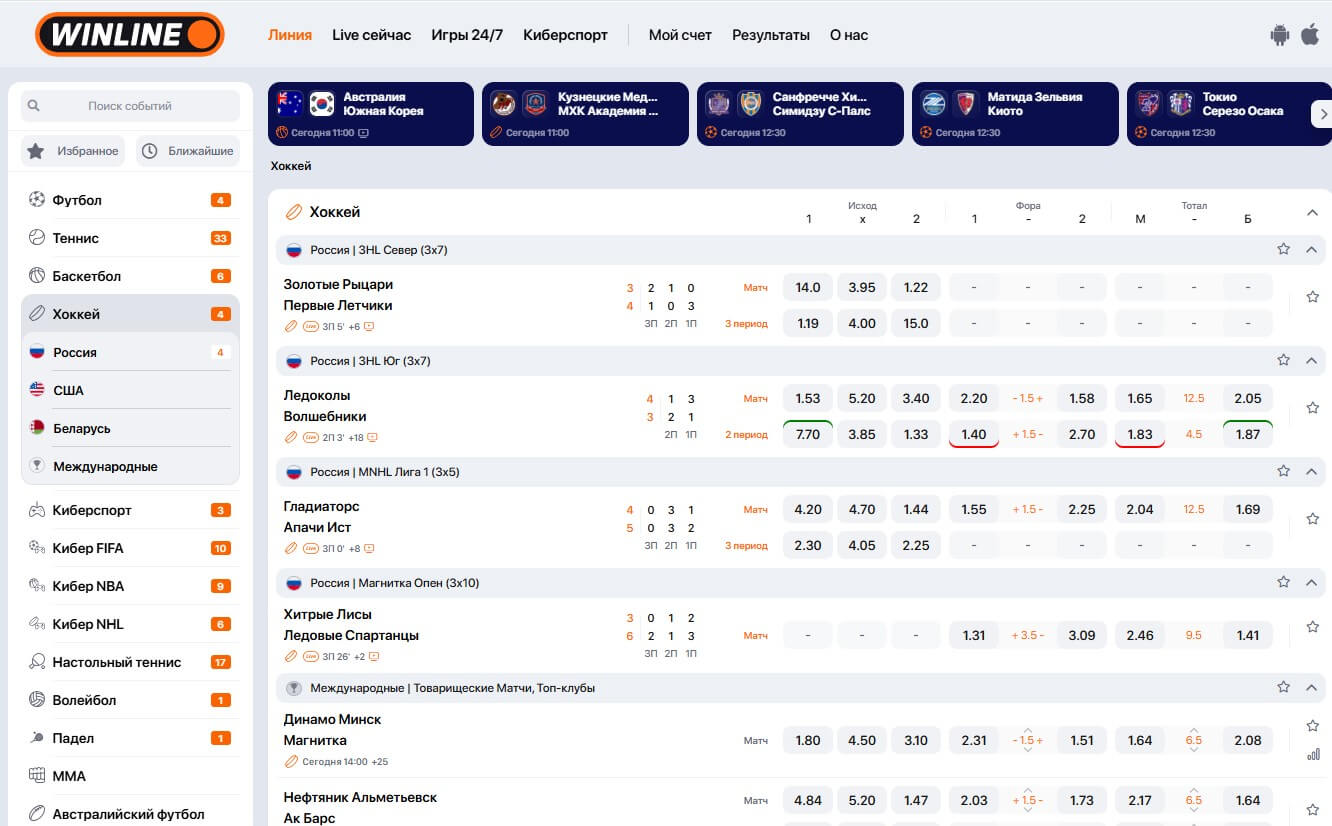Open Австралия vs Южная Корея featured card
Image resolution: width=1332 pixels, height=826 pixels.
[370, 114]
